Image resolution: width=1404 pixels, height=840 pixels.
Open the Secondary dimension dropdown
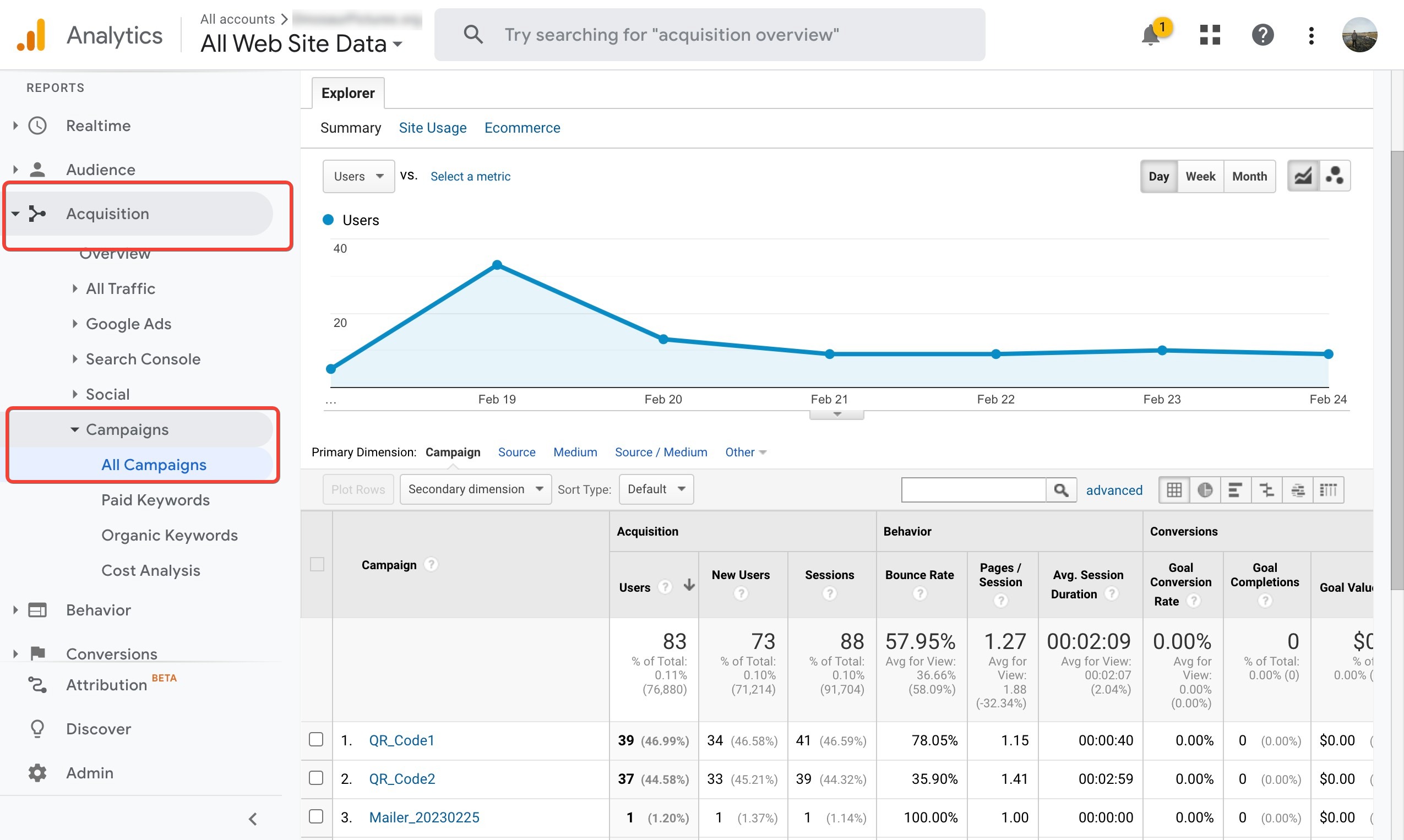tap(475, 489)
